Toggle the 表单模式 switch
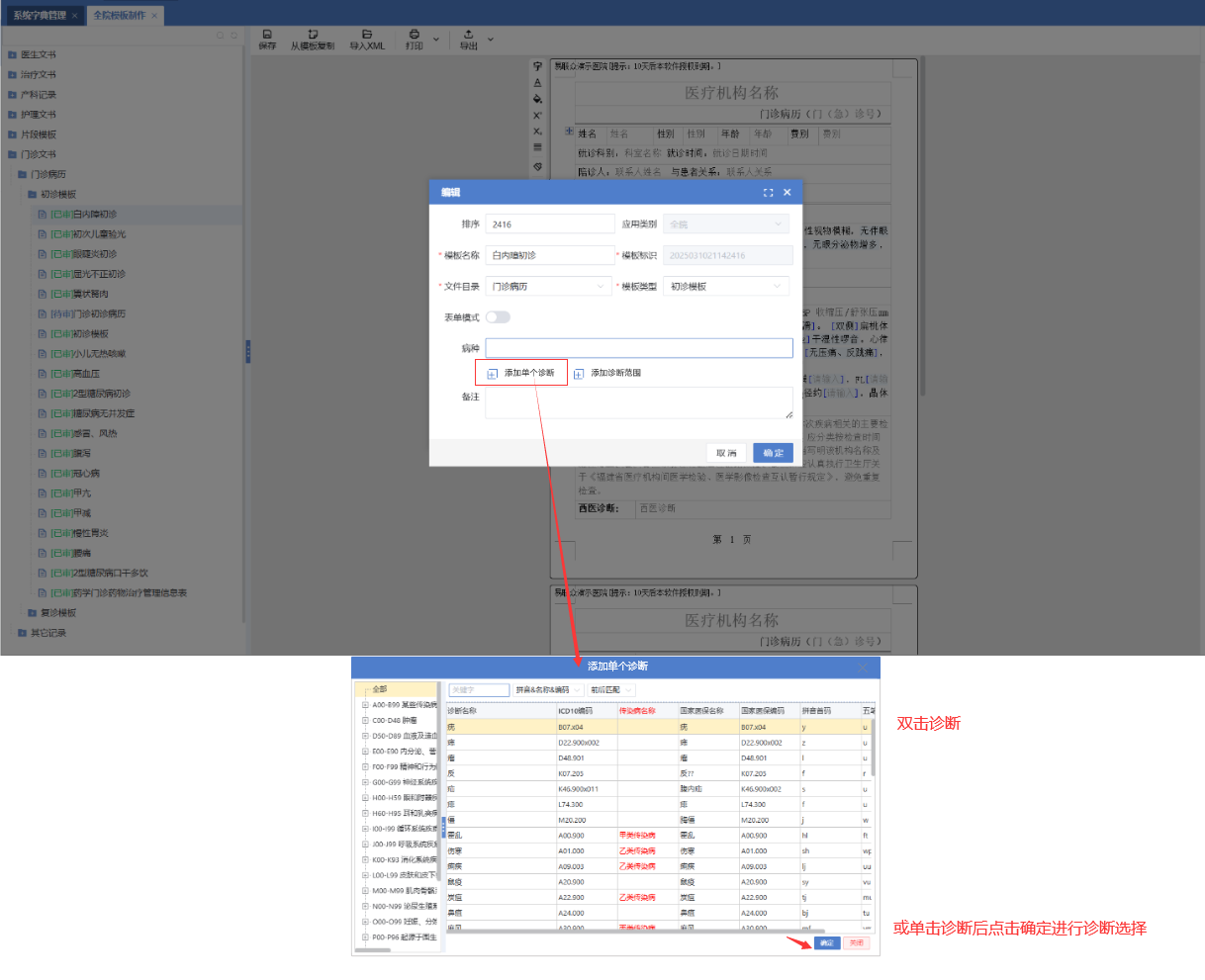This screenshot has height=980, width=1205. pos(498,317)
